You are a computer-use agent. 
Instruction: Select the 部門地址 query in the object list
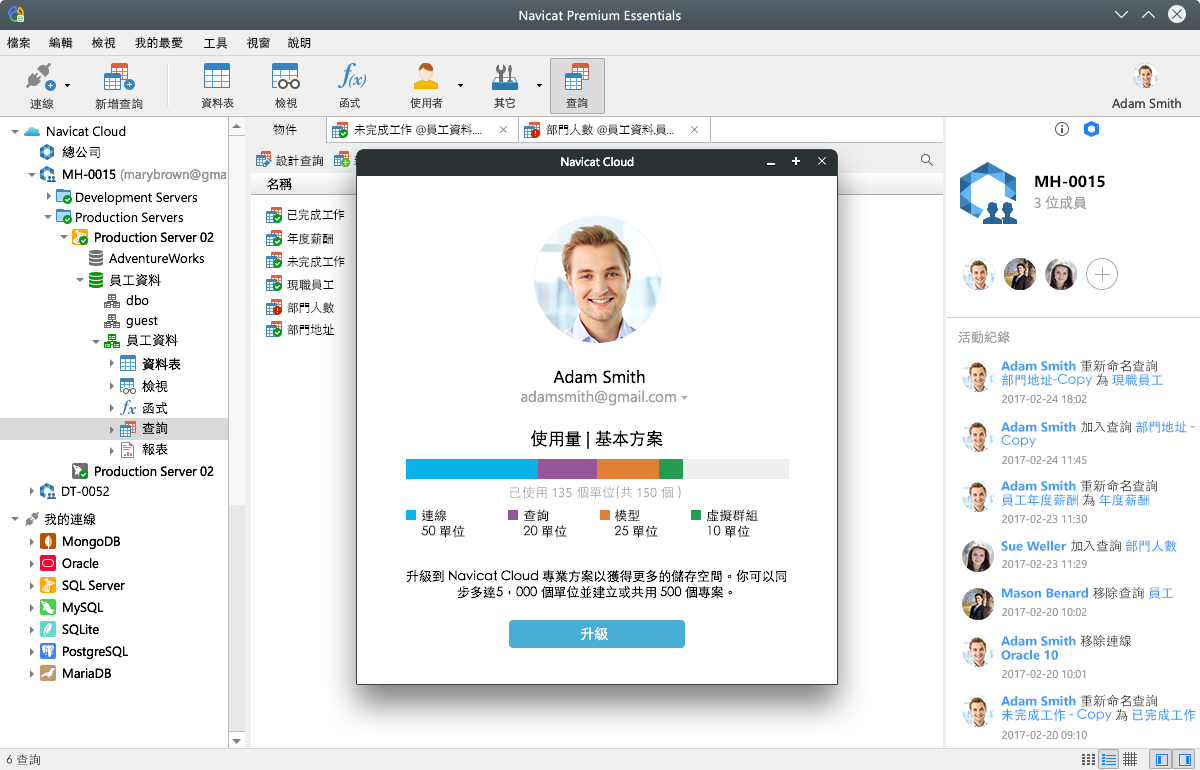(x=299, y=330)
